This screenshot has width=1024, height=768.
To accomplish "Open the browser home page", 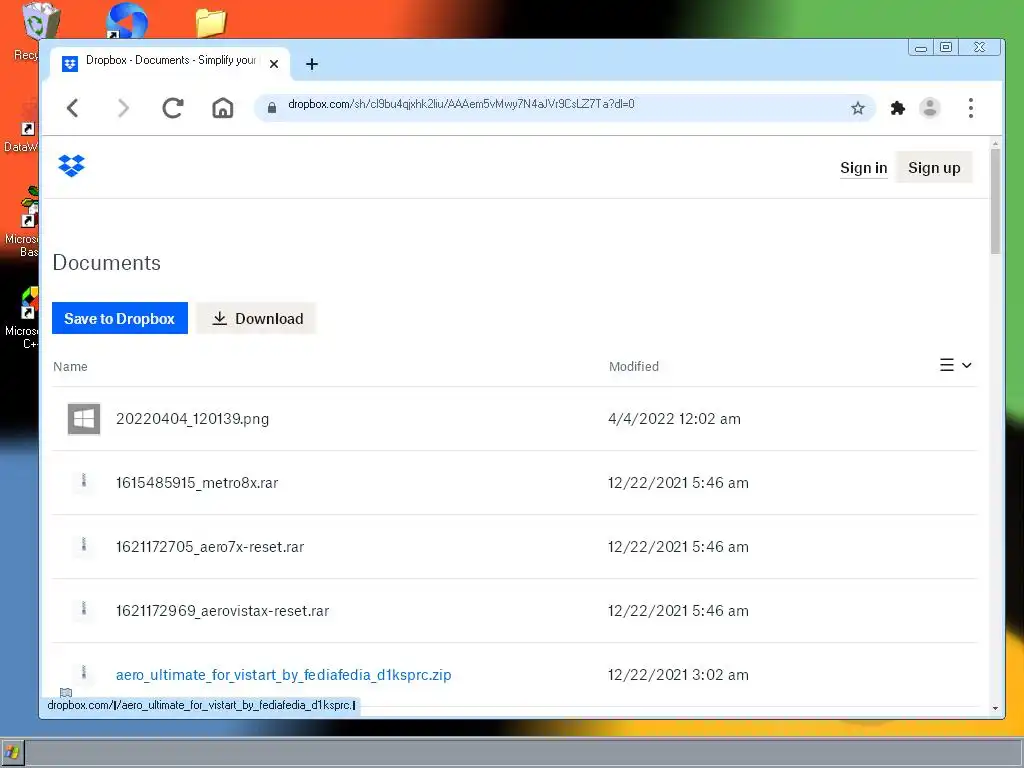I will coord(223,108).
